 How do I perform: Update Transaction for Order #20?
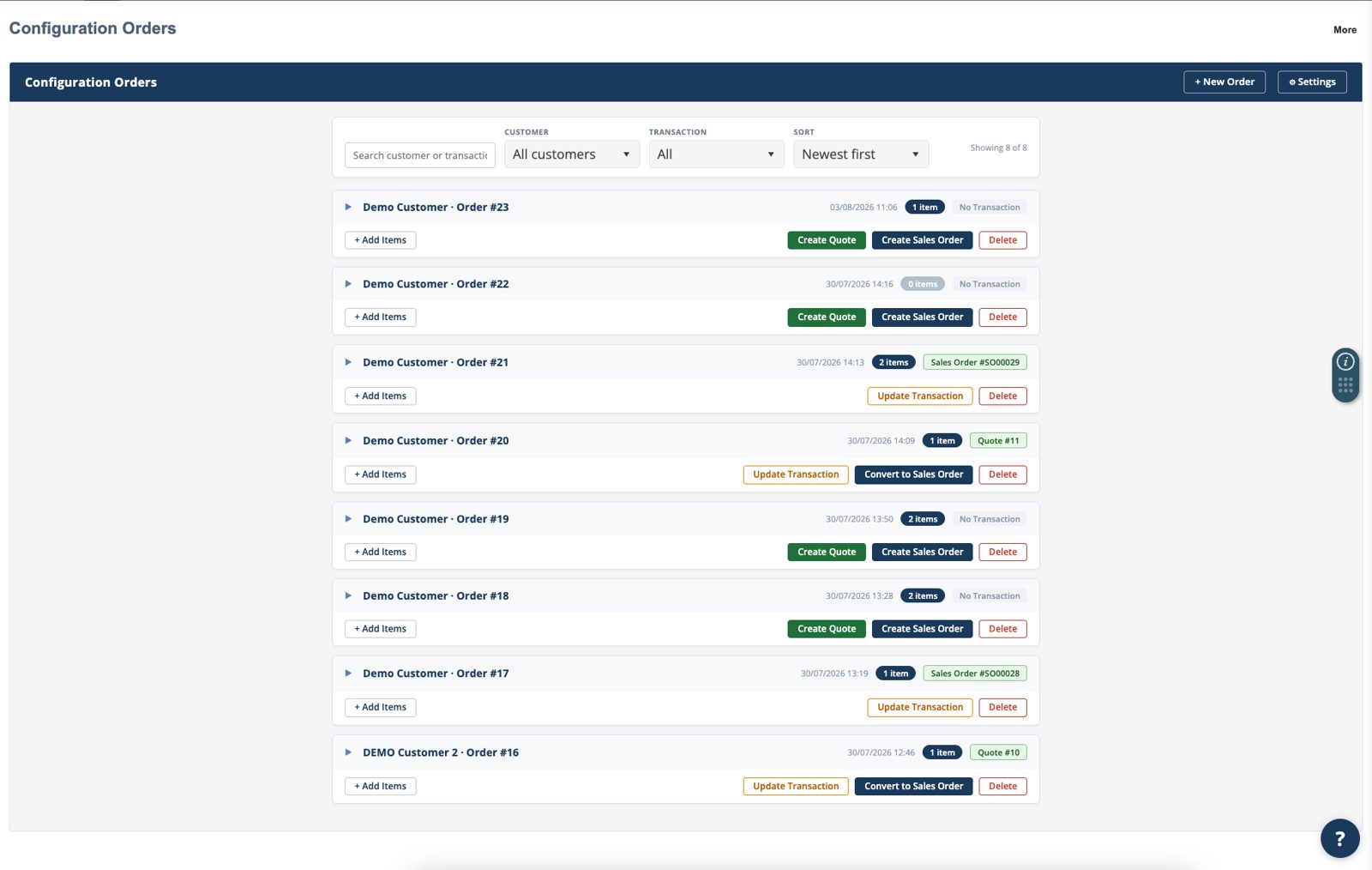796,474
